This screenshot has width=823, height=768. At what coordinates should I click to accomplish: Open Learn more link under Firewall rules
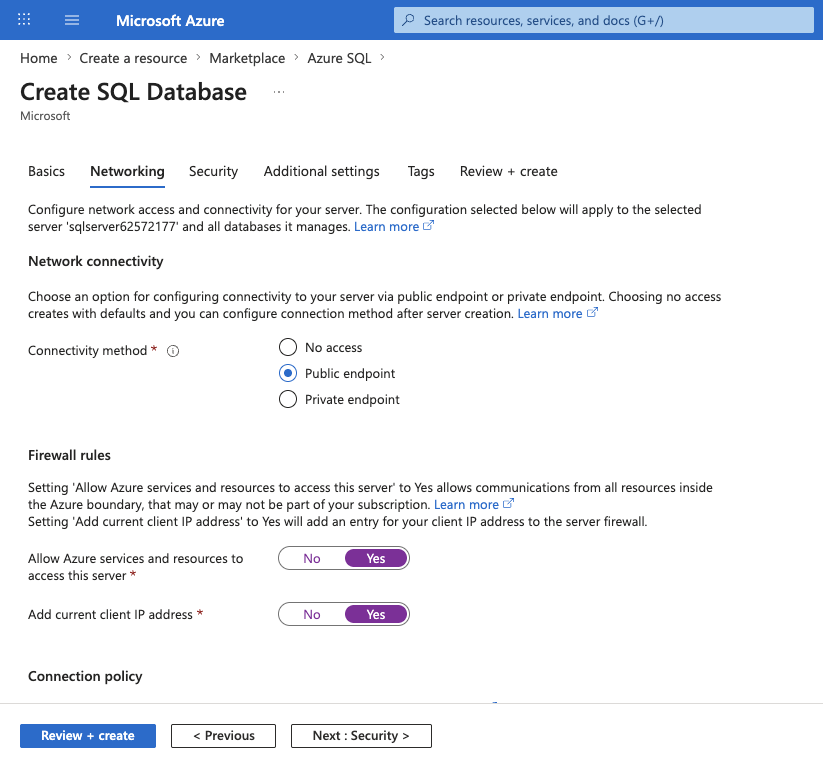pos(473,505)
